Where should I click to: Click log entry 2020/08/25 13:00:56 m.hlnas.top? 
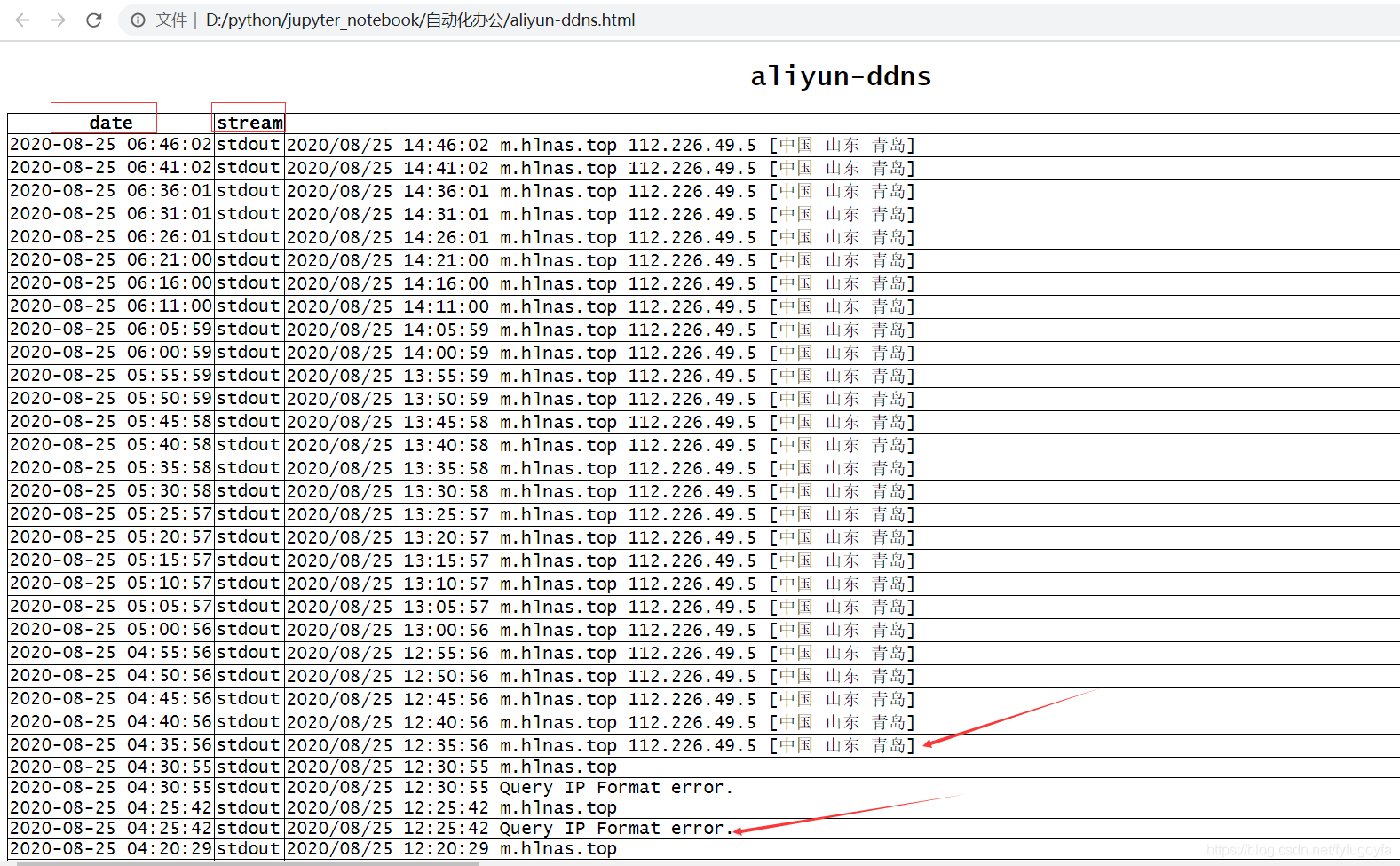[x=600, y=630]
